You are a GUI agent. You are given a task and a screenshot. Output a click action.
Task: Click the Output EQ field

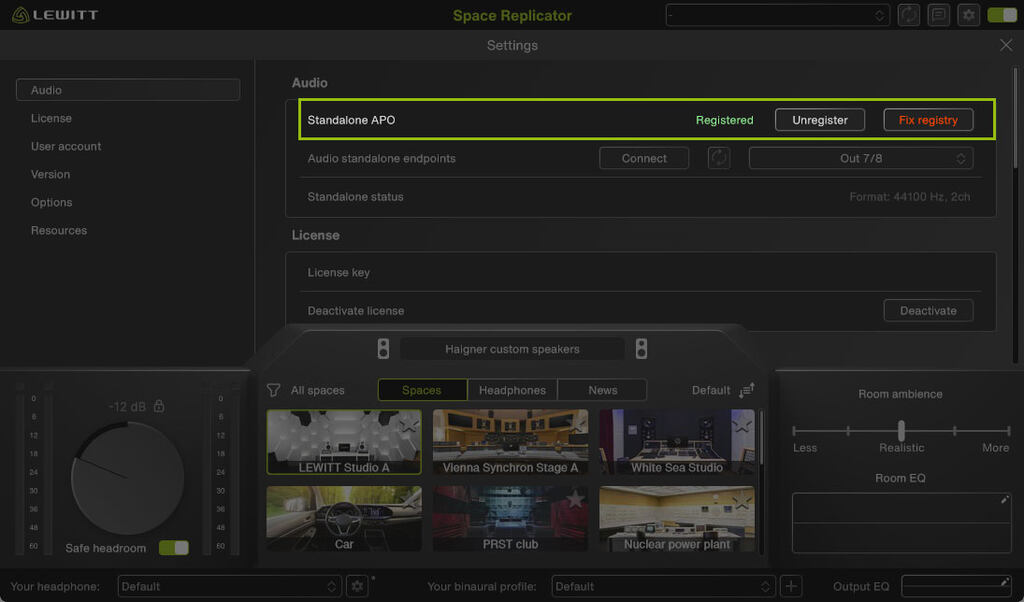(x=956, y=586)
